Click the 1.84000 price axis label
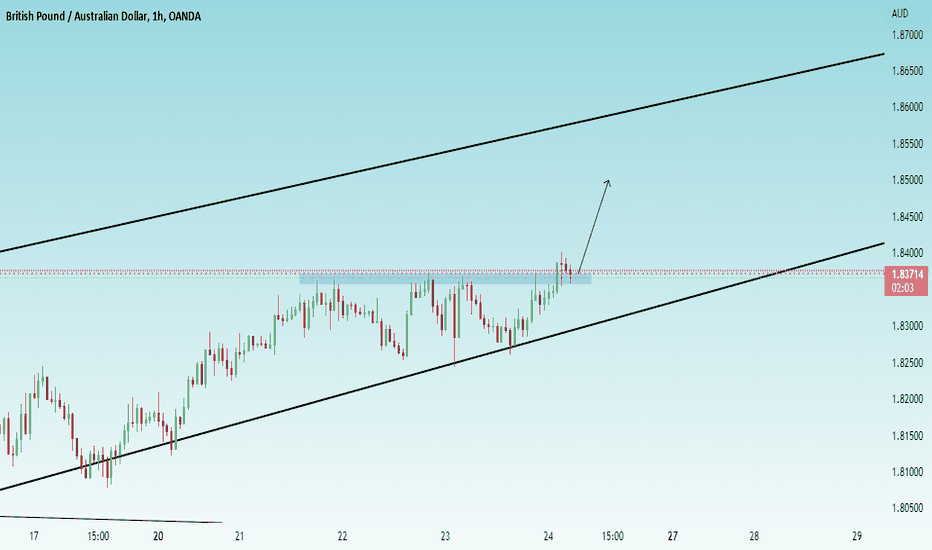 [x=908, y=253]
